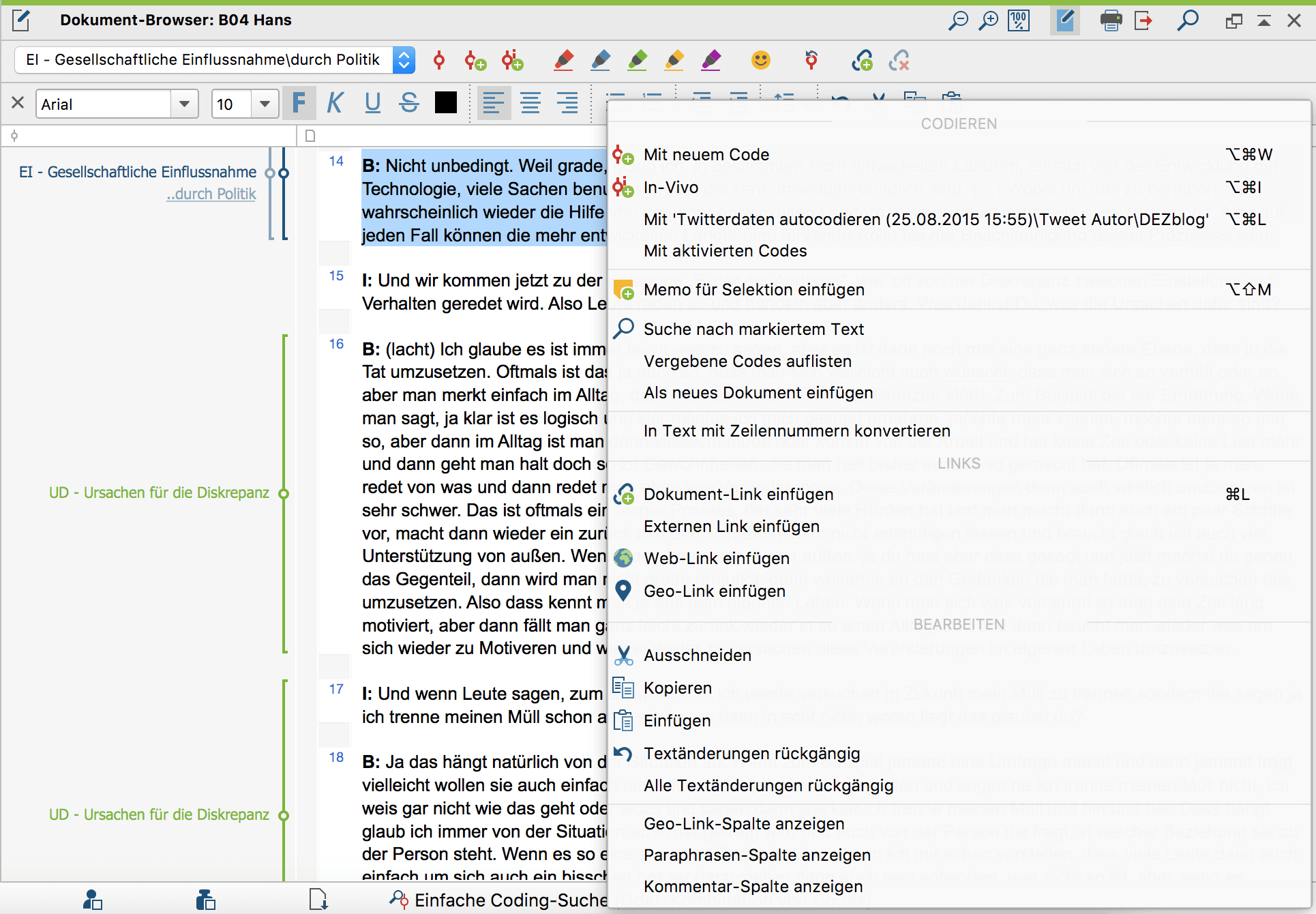Image resolution: width=1316 pixels, height=914 pixels.
Task: Print the document
Action: [1110, 20]
